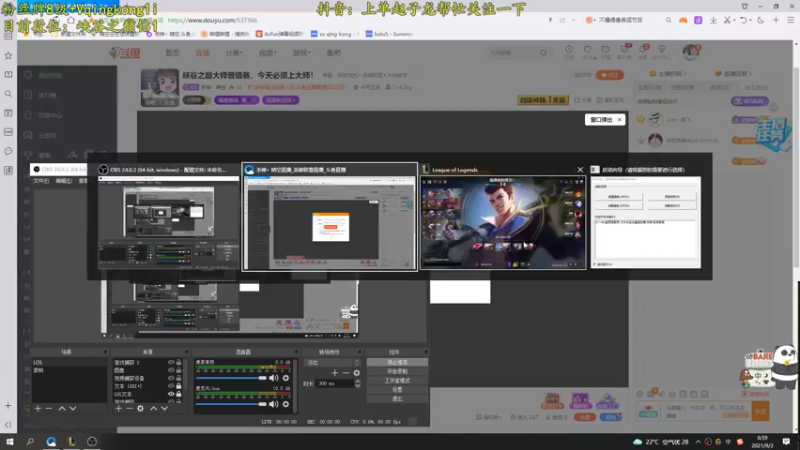The image size is (800, 450).
Task: Toggle lock on 图像 source
Action: click(179, 370)
